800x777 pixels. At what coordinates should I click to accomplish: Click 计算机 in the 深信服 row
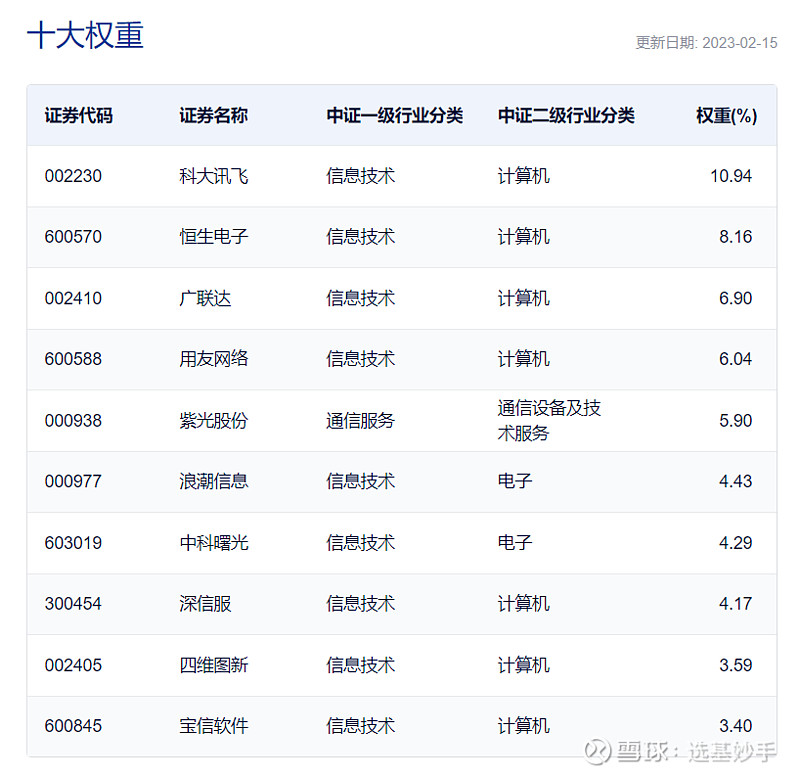click(x=523, y=604)
